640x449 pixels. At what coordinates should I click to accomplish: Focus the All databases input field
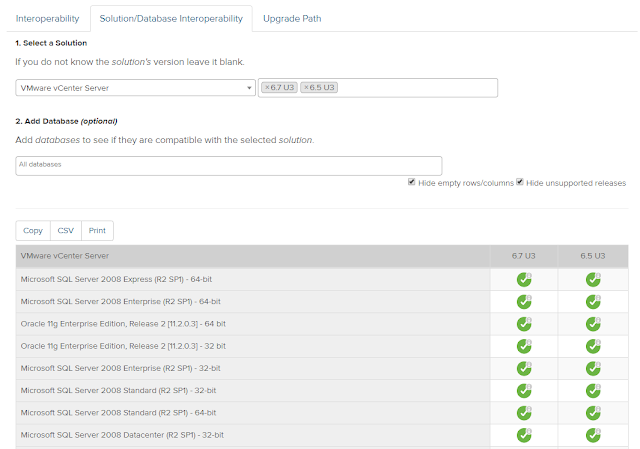tap(229, 166)
